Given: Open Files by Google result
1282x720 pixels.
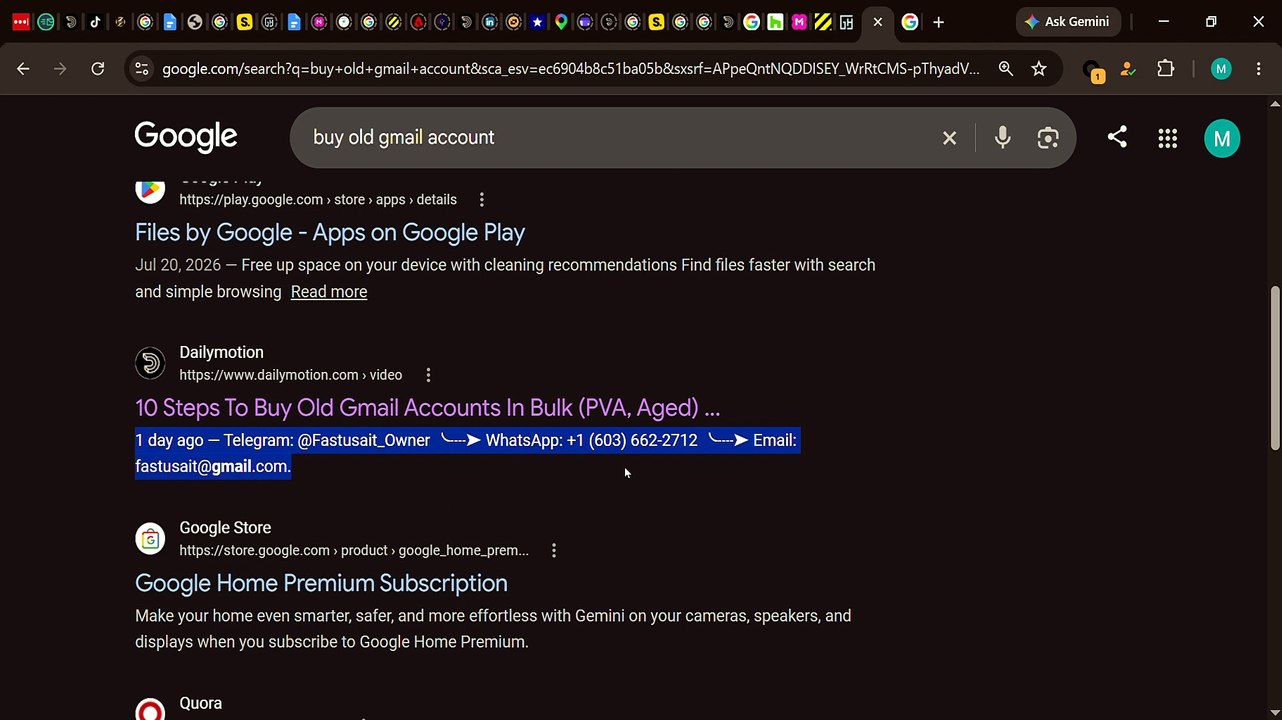Looking at the screenshot, I should pos(330,232).
